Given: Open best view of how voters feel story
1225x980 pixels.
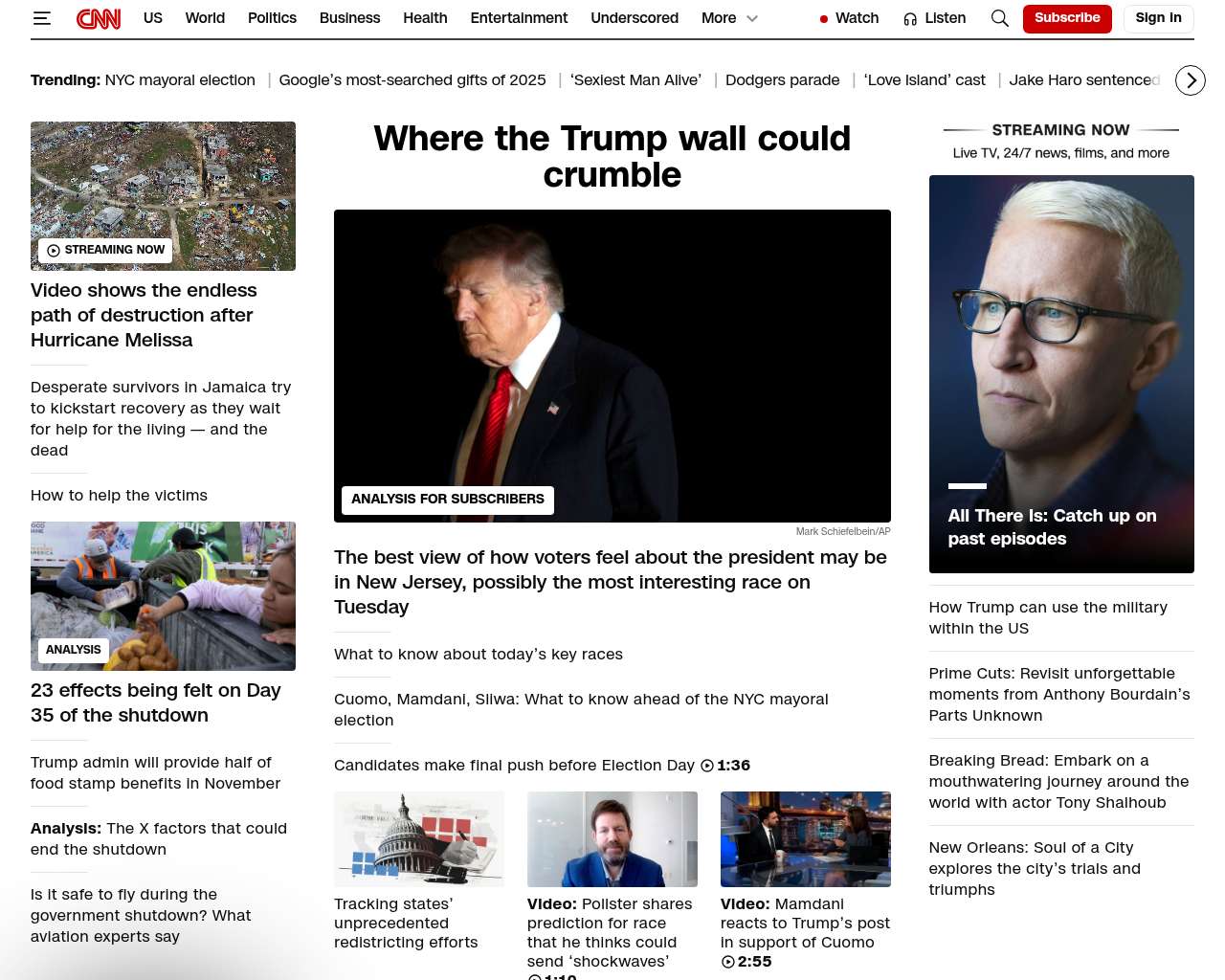Looking at the screenshot, I should (611, 582).
